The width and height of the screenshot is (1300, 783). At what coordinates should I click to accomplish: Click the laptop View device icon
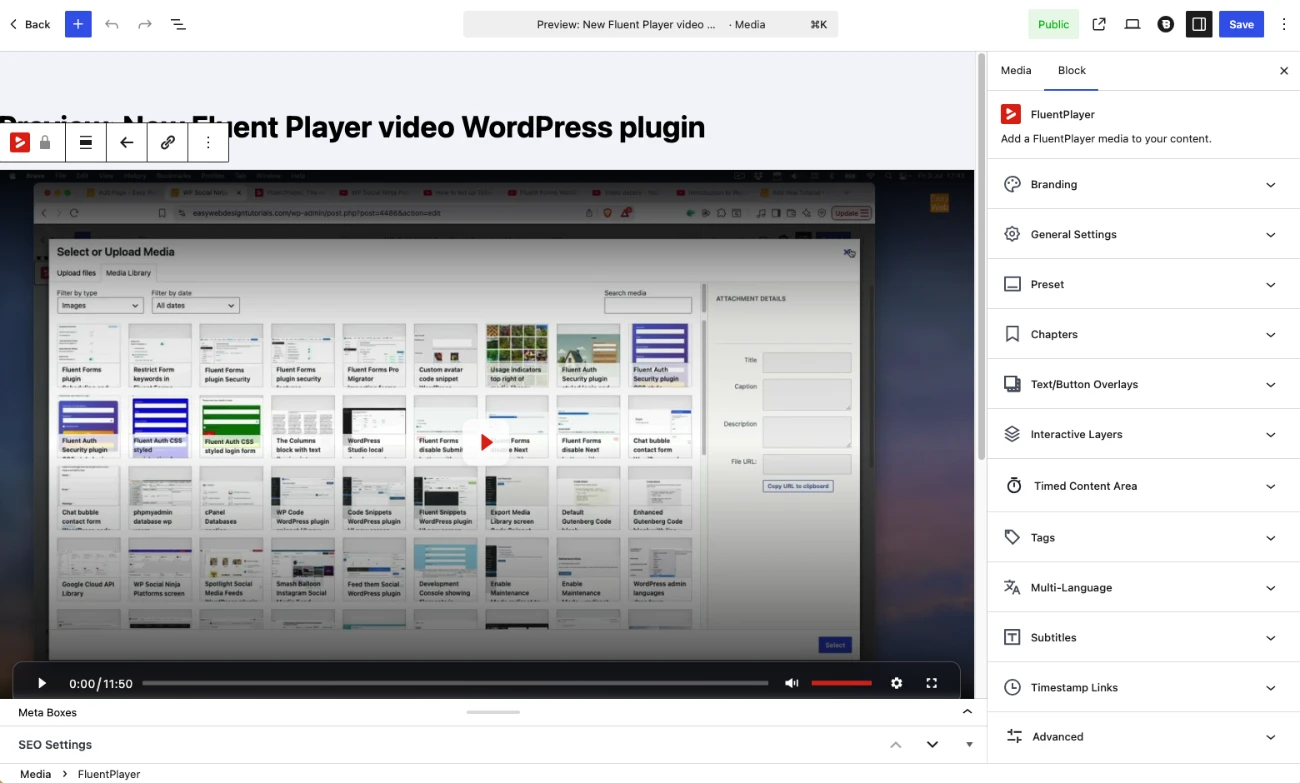1132,24
